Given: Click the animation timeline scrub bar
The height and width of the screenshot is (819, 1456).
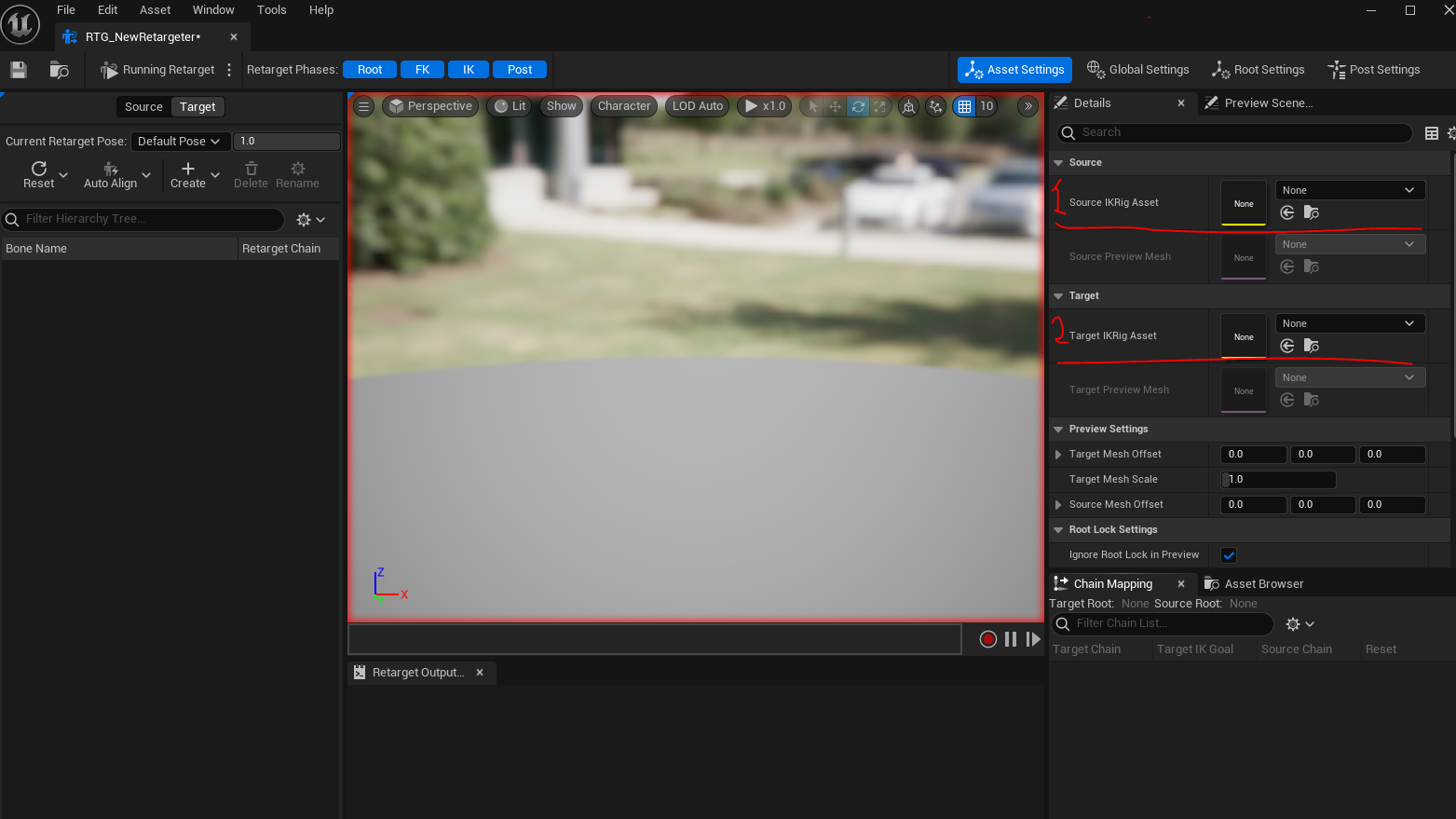Looking at the screenshot, I should pos(655,639).
